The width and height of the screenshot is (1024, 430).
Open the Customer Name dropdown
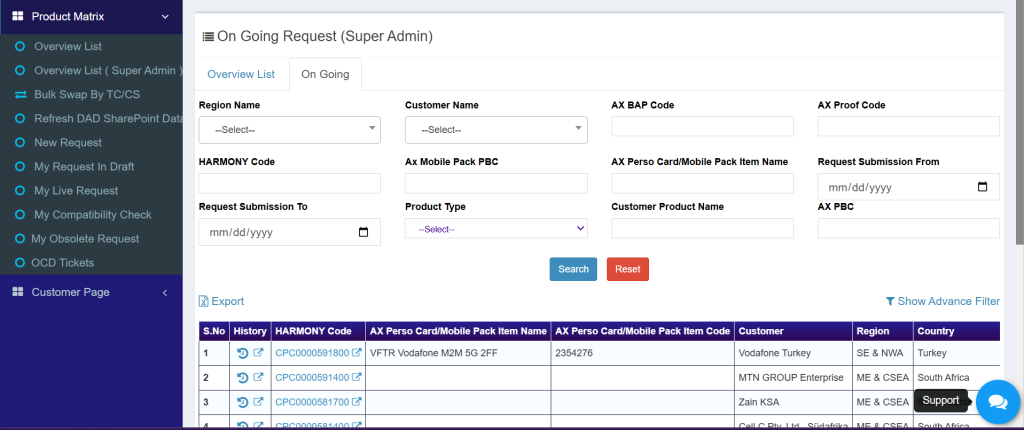tap(495, 130)
